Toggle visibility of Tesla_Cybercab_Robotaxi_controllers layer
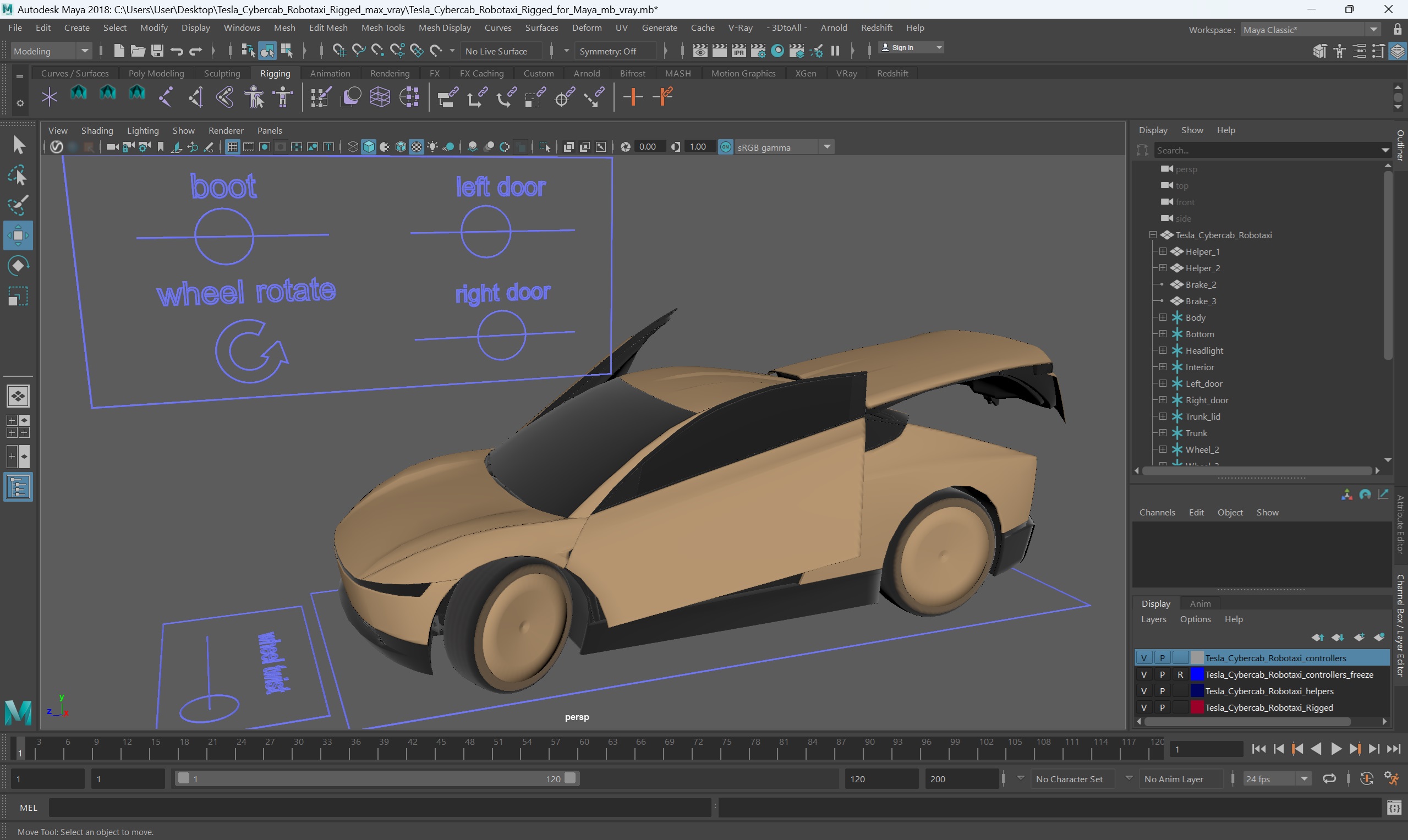The image size is (1408, 840). pyautogui.click(x=1143, y=658)
